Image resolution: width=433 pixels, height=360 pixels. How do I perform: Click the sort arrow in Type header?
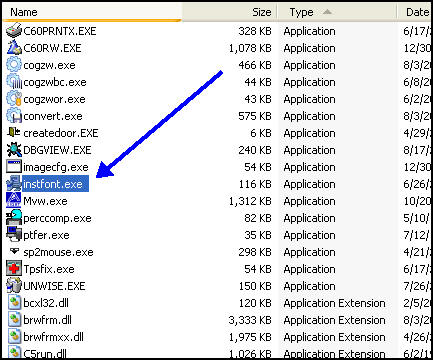(327, 12)
